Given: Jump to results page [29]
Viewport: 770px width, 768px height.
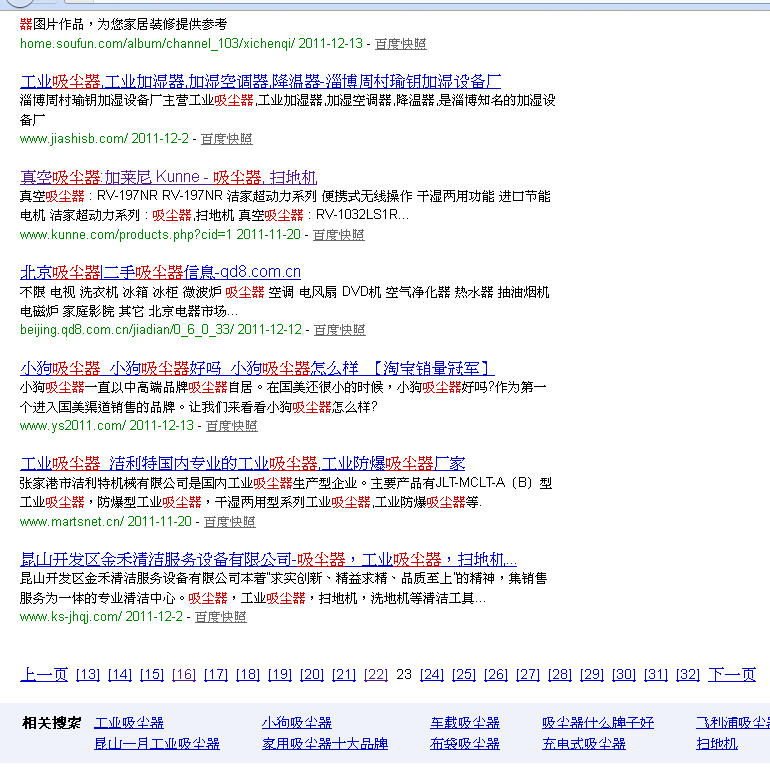Looking at the screenshot, I should click(592, 675).
